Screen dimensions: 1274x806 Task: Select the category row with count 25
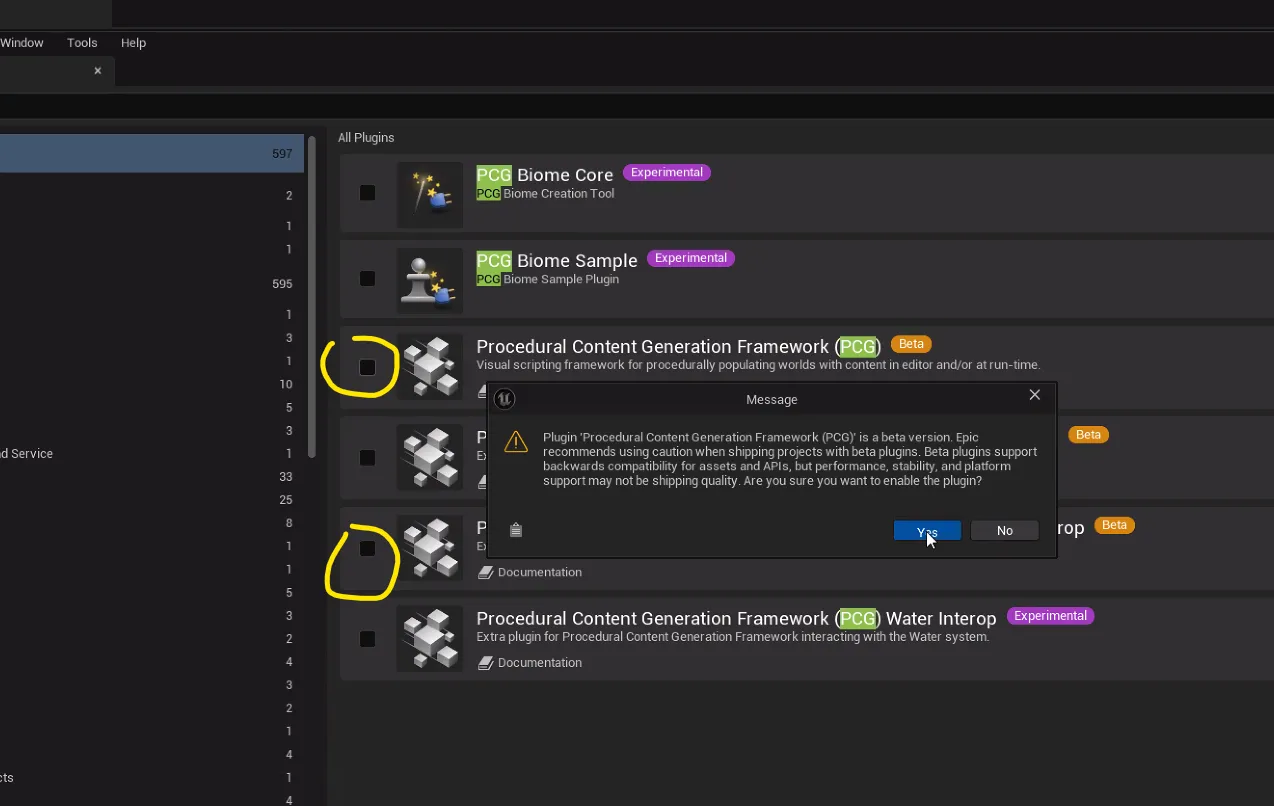(152, 500)
